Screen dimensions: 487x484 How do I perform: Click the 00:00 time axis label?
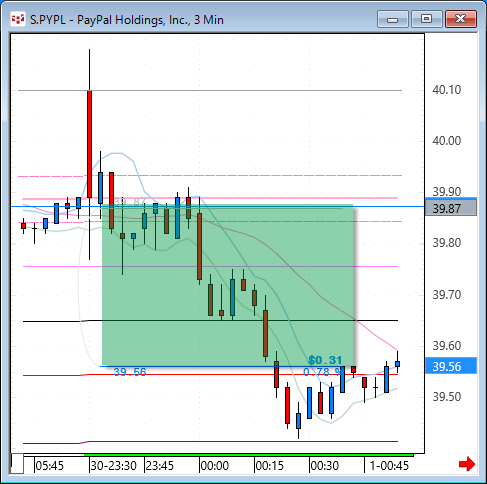tap(215, 465)
